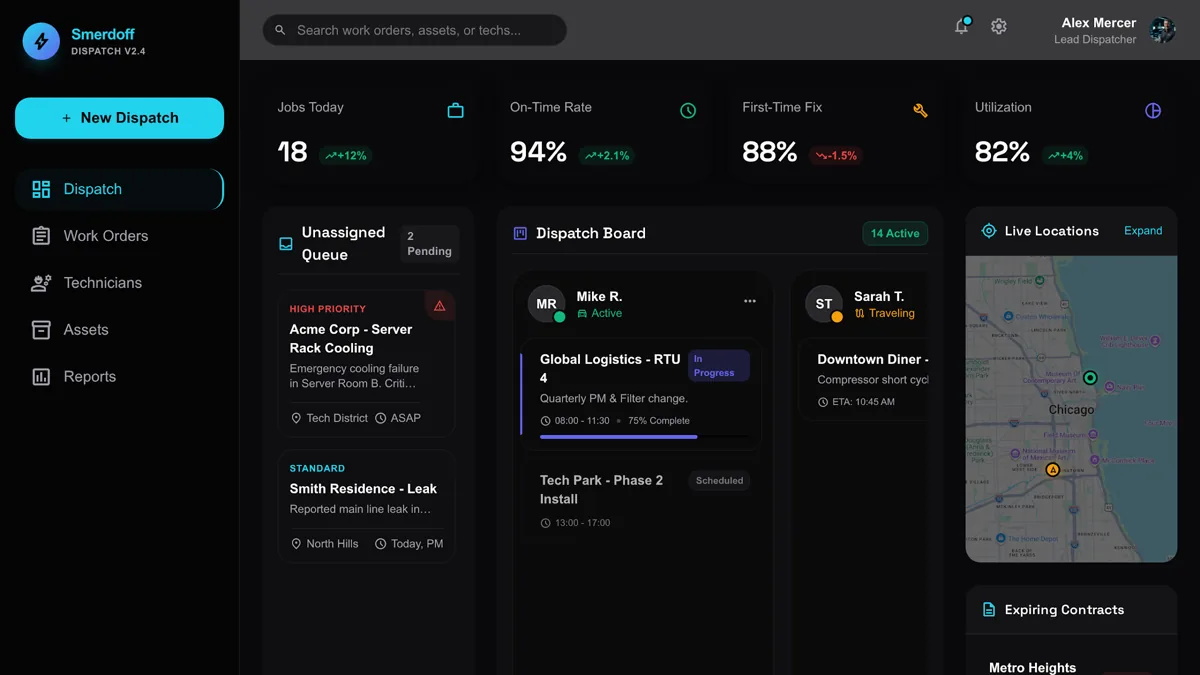Open the notifications bell
This screenshot has height=675, width=1200.
click(962, 27)
